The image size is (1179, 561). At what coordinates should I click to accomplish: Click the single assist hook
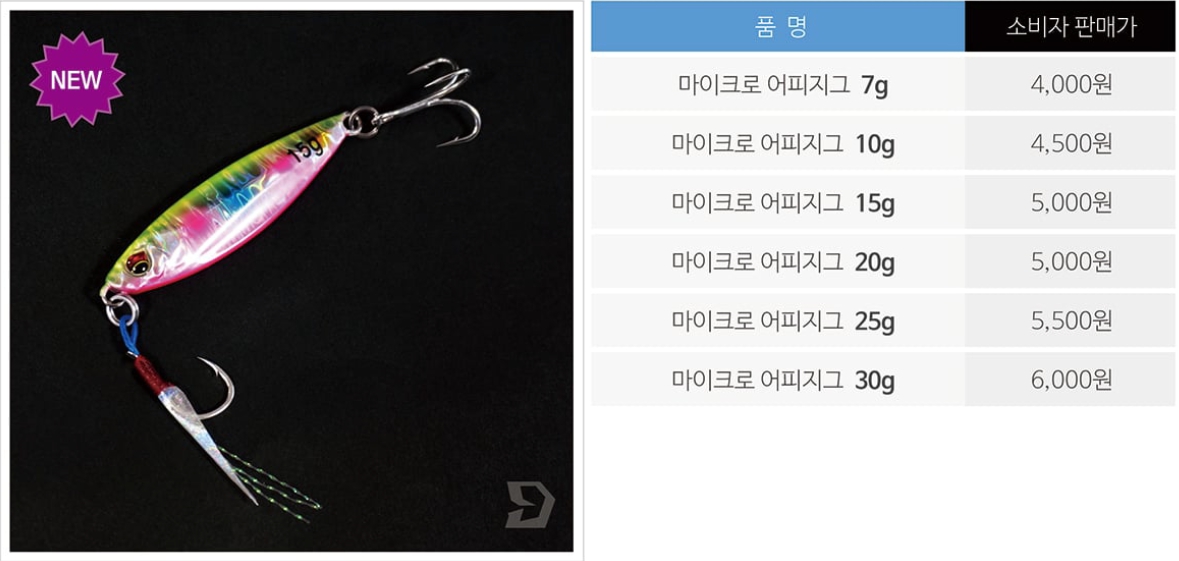pyautogui.click(x=214, y=387)
